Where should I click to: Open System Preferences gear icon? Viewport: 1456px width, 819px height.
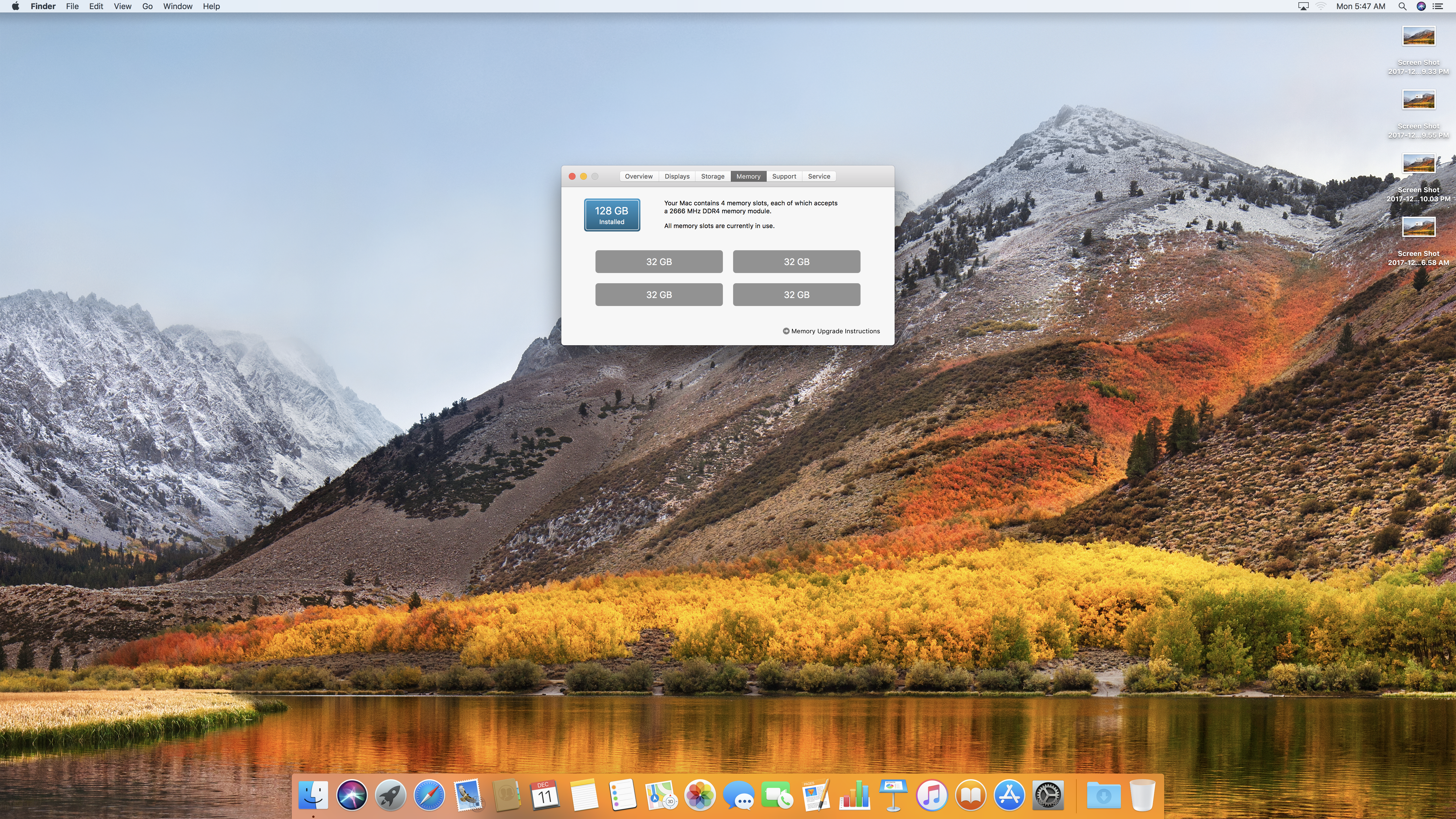(x=1048, y=795)
